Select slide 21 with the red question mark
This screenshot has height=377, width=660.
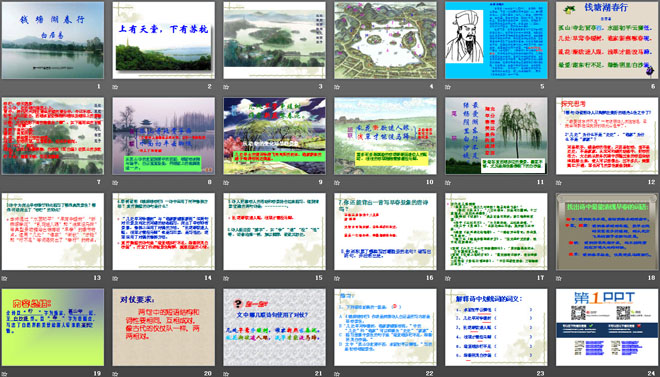point(274,327)
